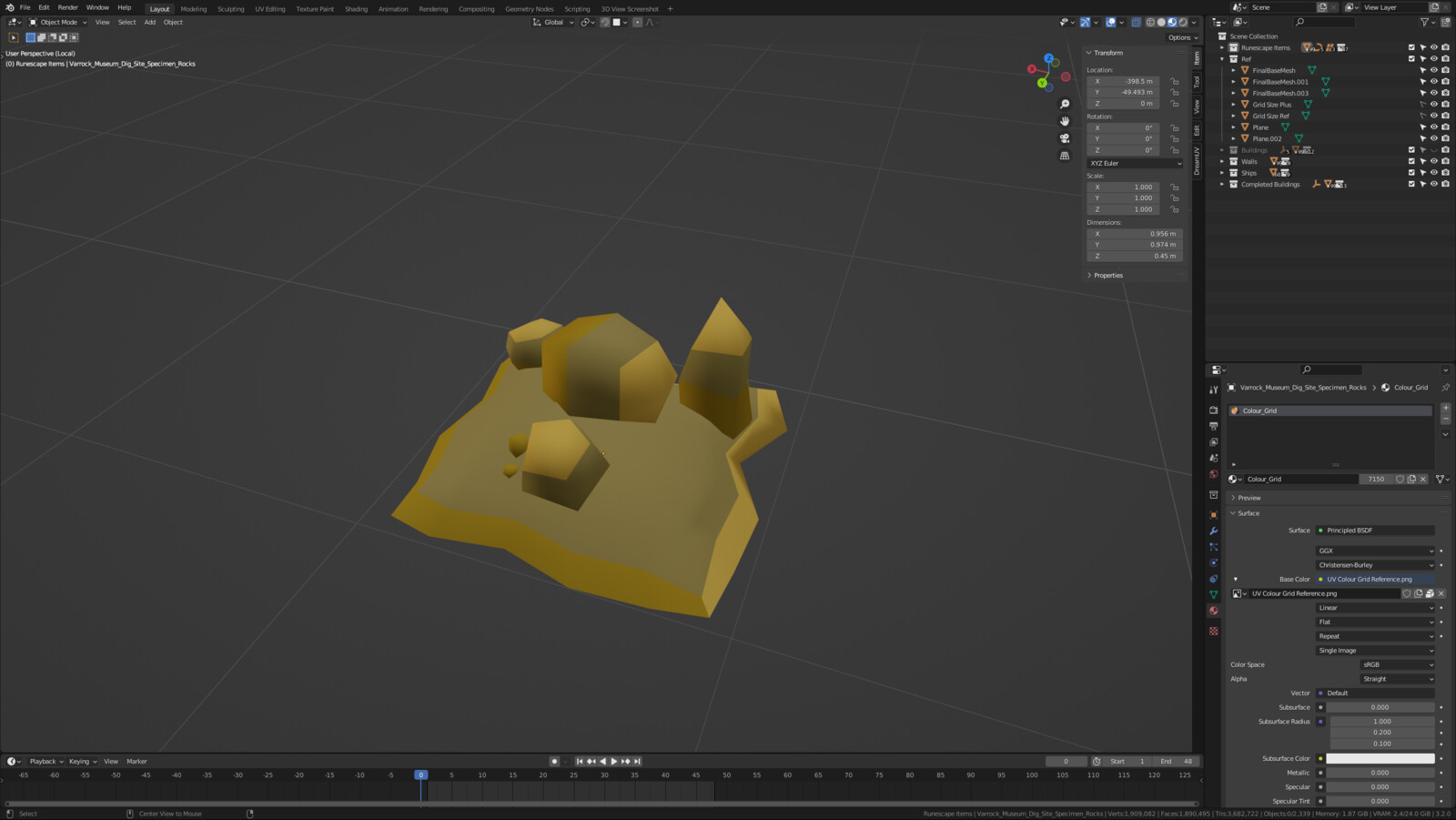
Task: Collapse the Ref collection in outliner
Action: pos(1222,59)
